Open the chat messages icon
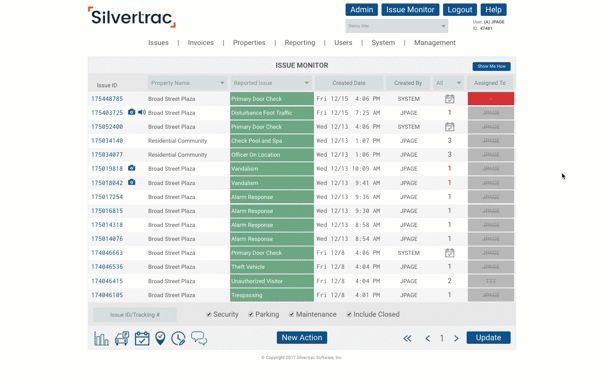Screen dimensions: 608x384 click(199, 338)
